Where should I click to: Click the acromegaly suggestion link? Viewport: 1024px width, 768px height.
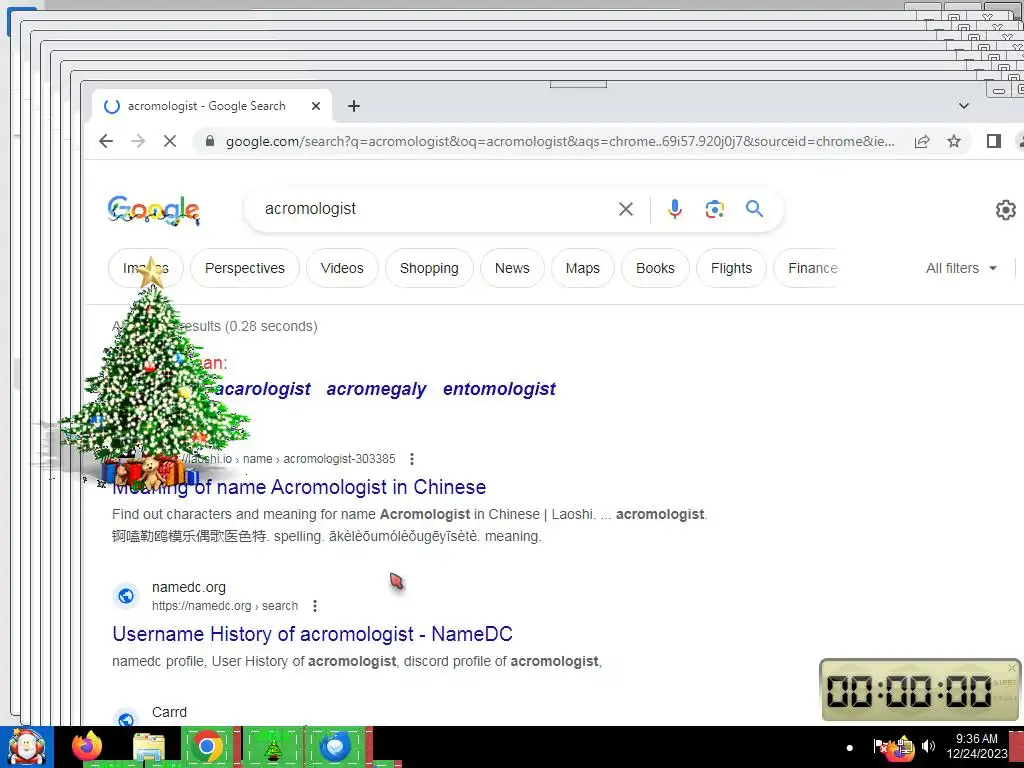pos(376,389)
